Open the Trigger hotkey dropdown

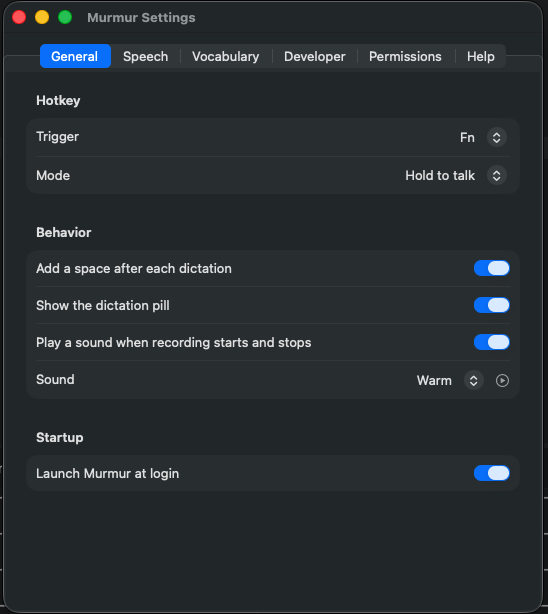pos(496,137)
